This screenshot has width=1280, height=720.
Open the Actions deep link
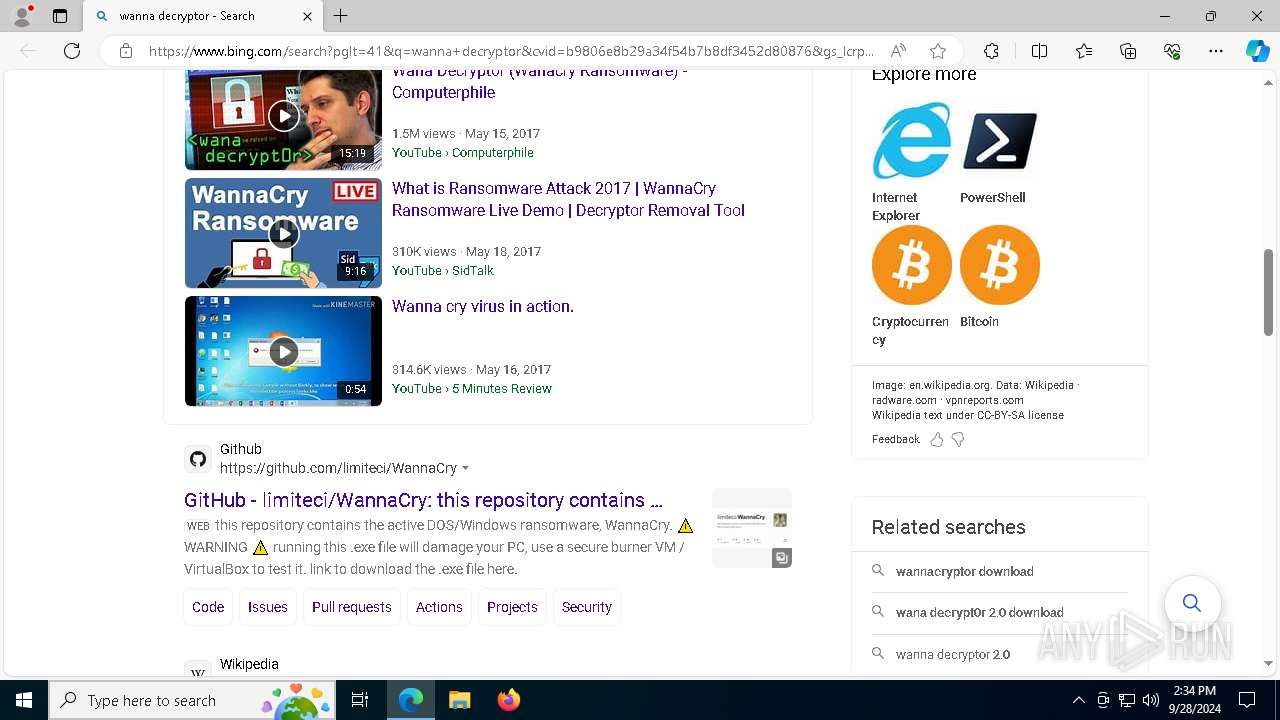point(439,607)
